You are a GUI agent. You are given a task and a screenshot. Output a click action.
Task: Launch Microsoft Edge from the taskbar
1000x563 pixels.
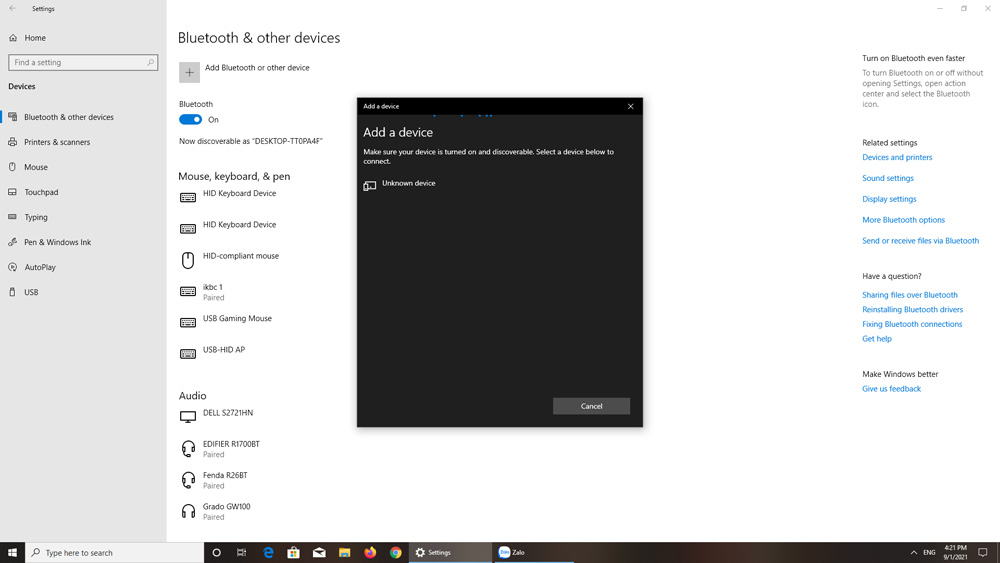(x=268, y=553)
